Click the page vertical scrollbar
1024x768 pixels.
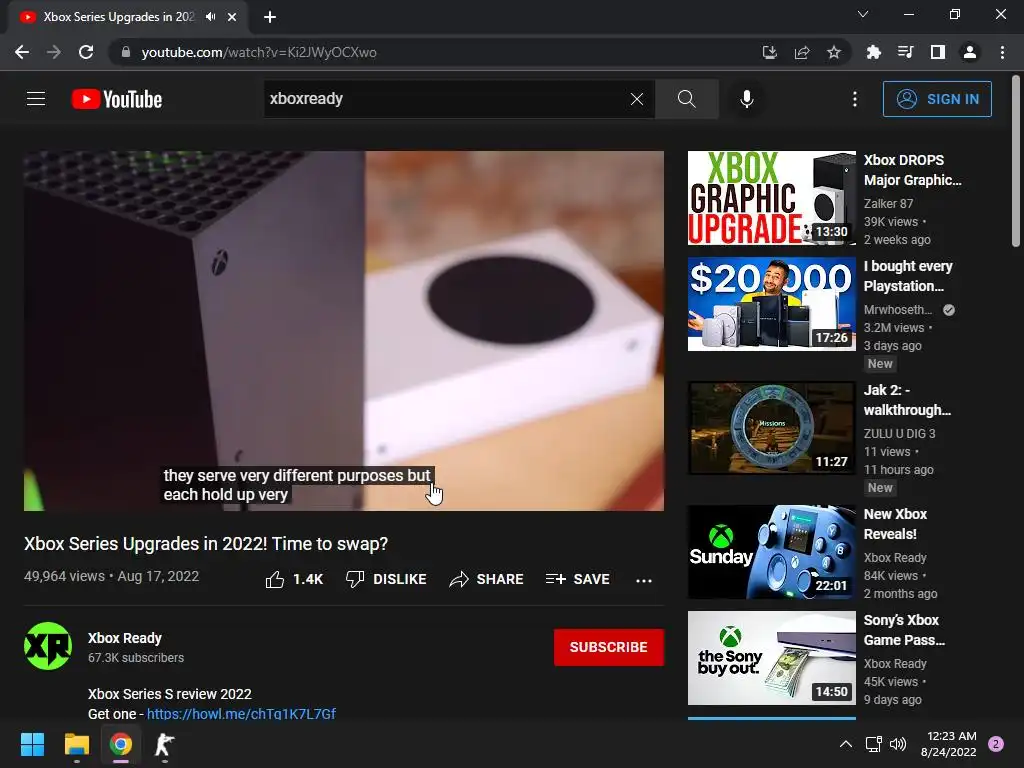point(1016,163)
